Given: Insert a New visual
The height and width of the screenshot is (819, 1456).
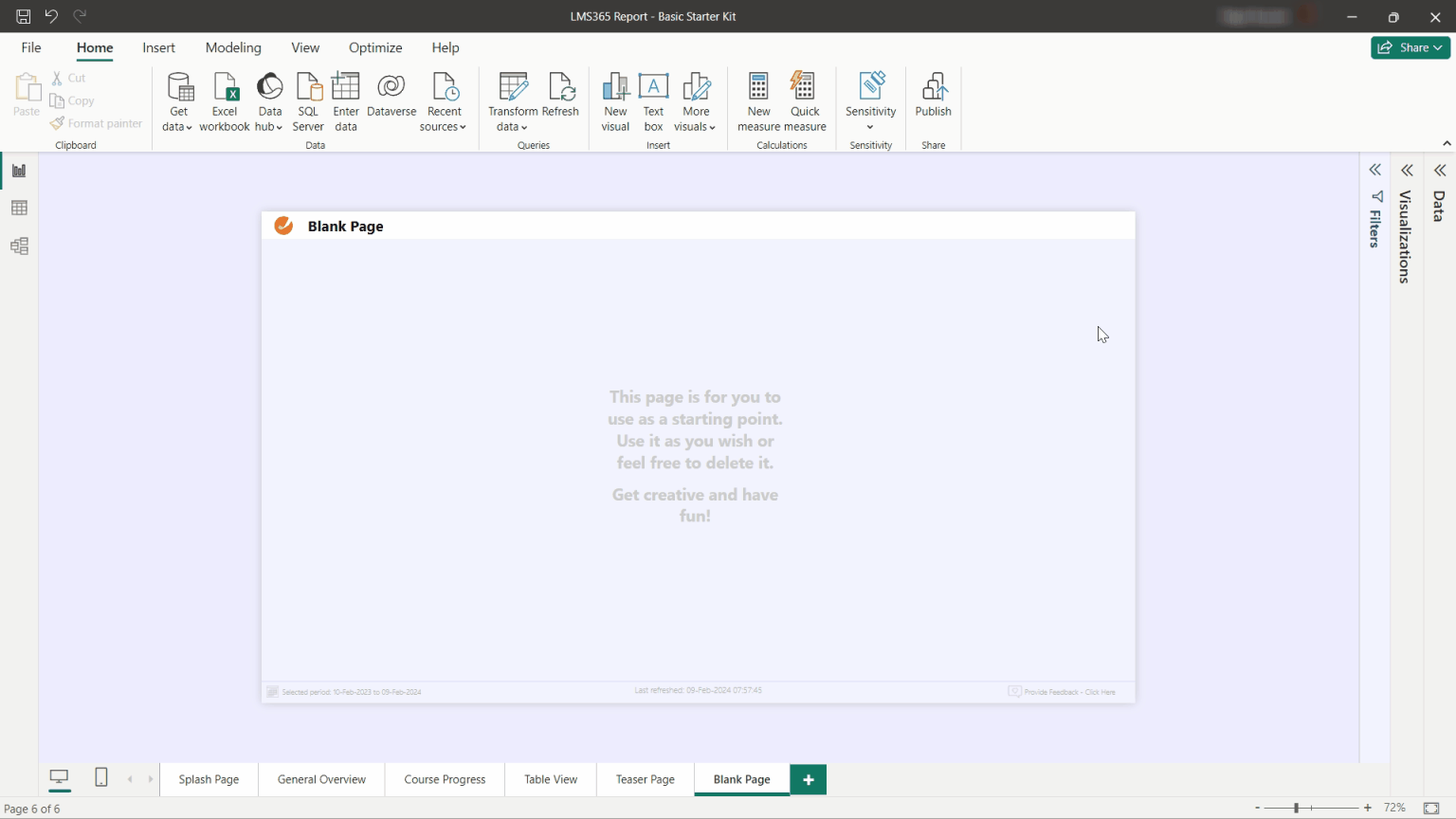Looking at the screenshot, I should tap(615, 101).
